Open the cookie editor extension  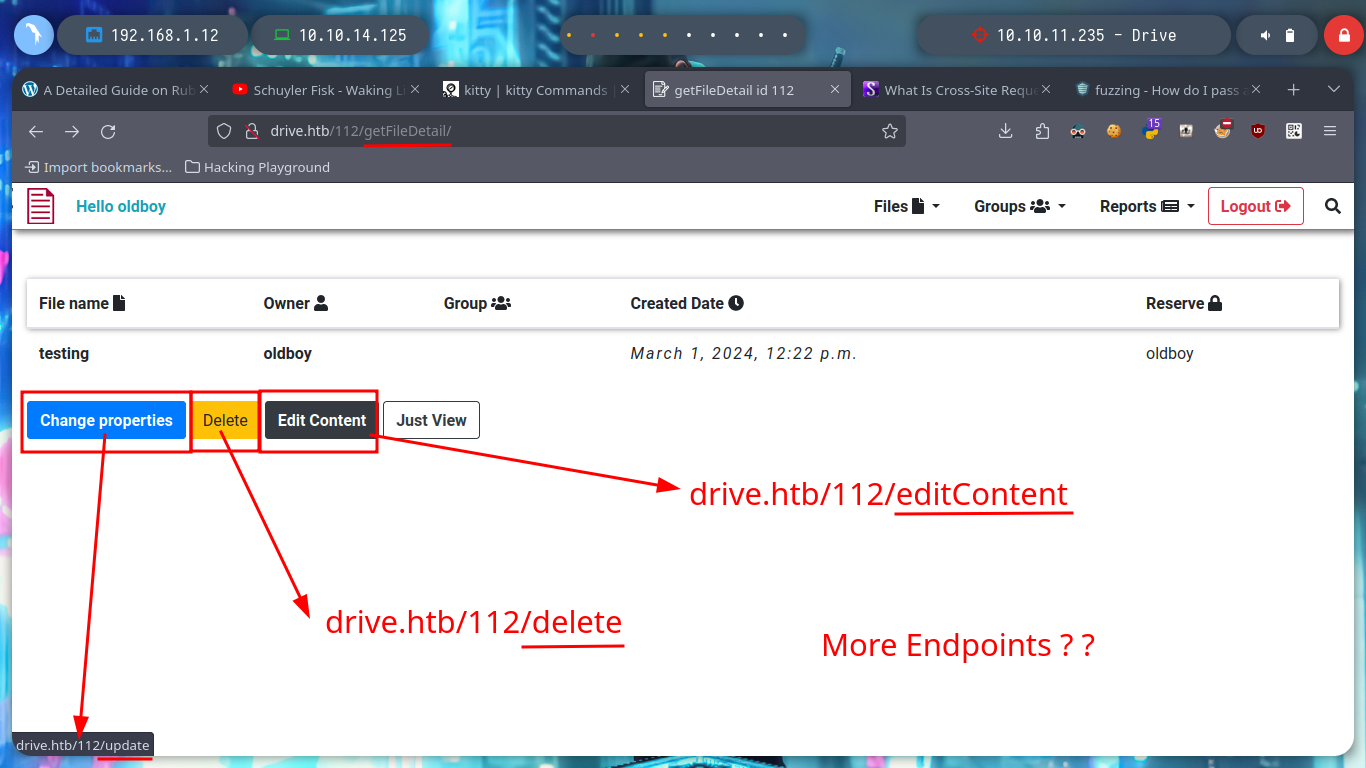click(x=1114, y=131)
